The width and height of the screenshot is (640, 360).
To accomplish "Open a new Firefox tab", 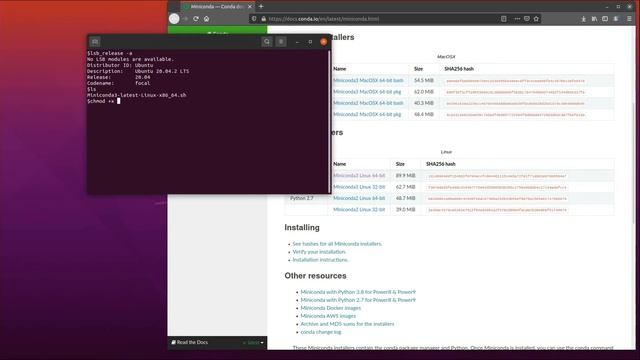I will [x=261, y=7].
